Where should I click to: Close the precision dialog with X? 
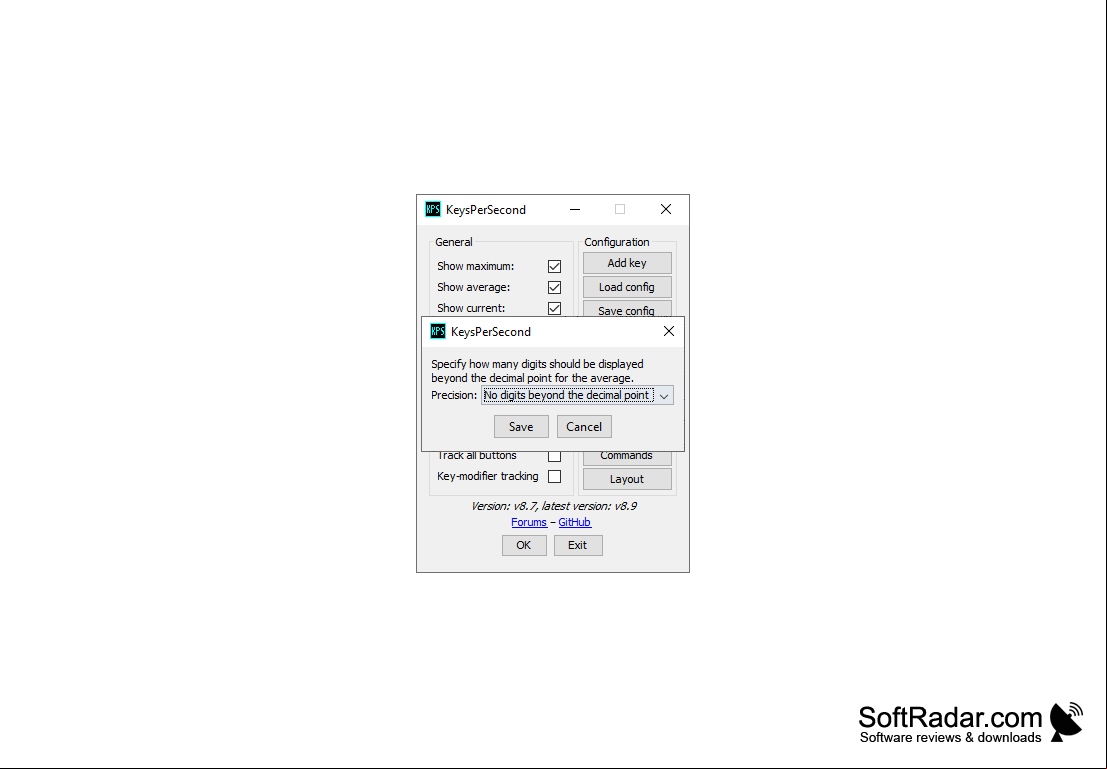(669, 331)
